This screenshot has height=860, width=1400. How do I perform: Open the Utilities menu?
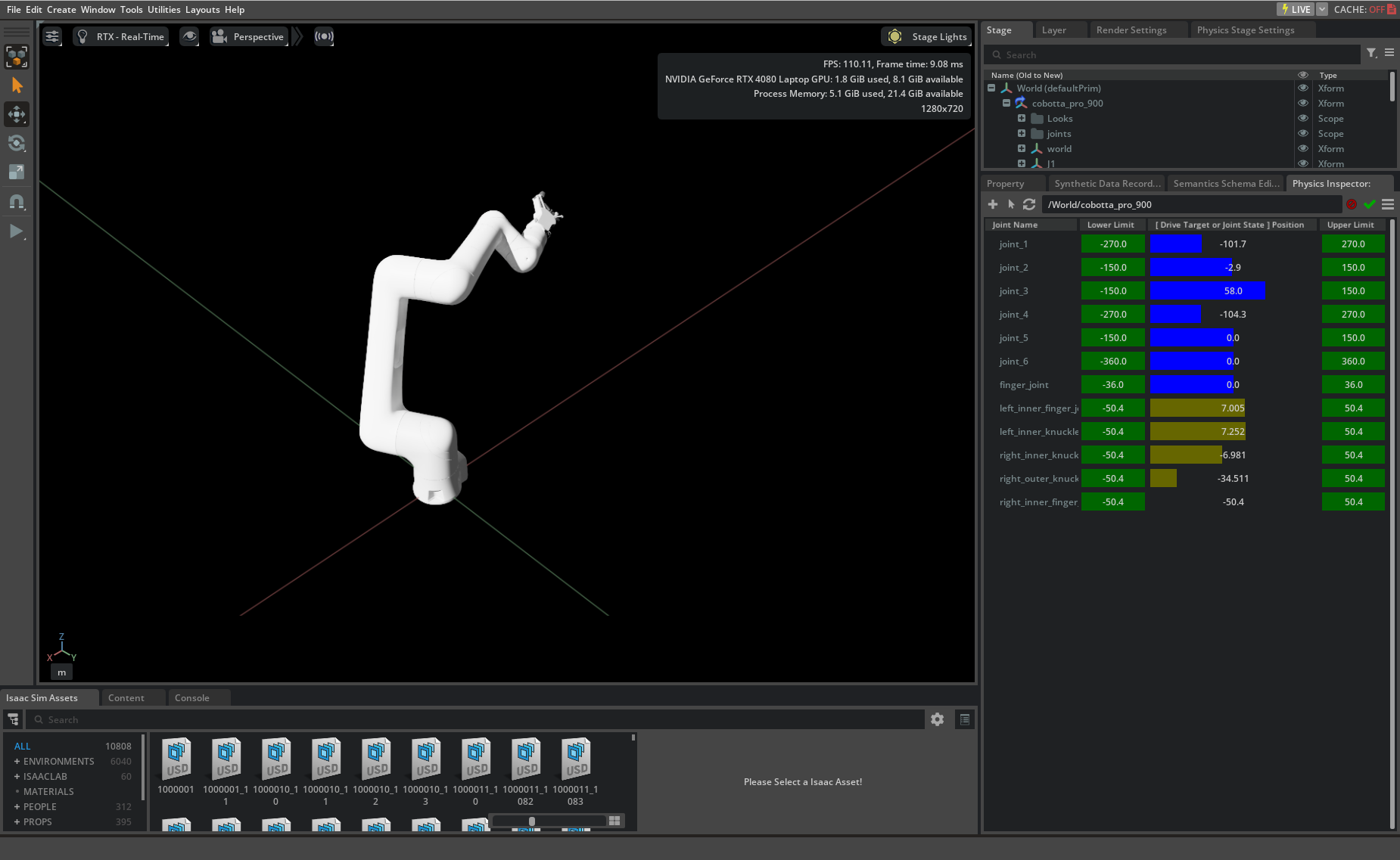point(164,9)
